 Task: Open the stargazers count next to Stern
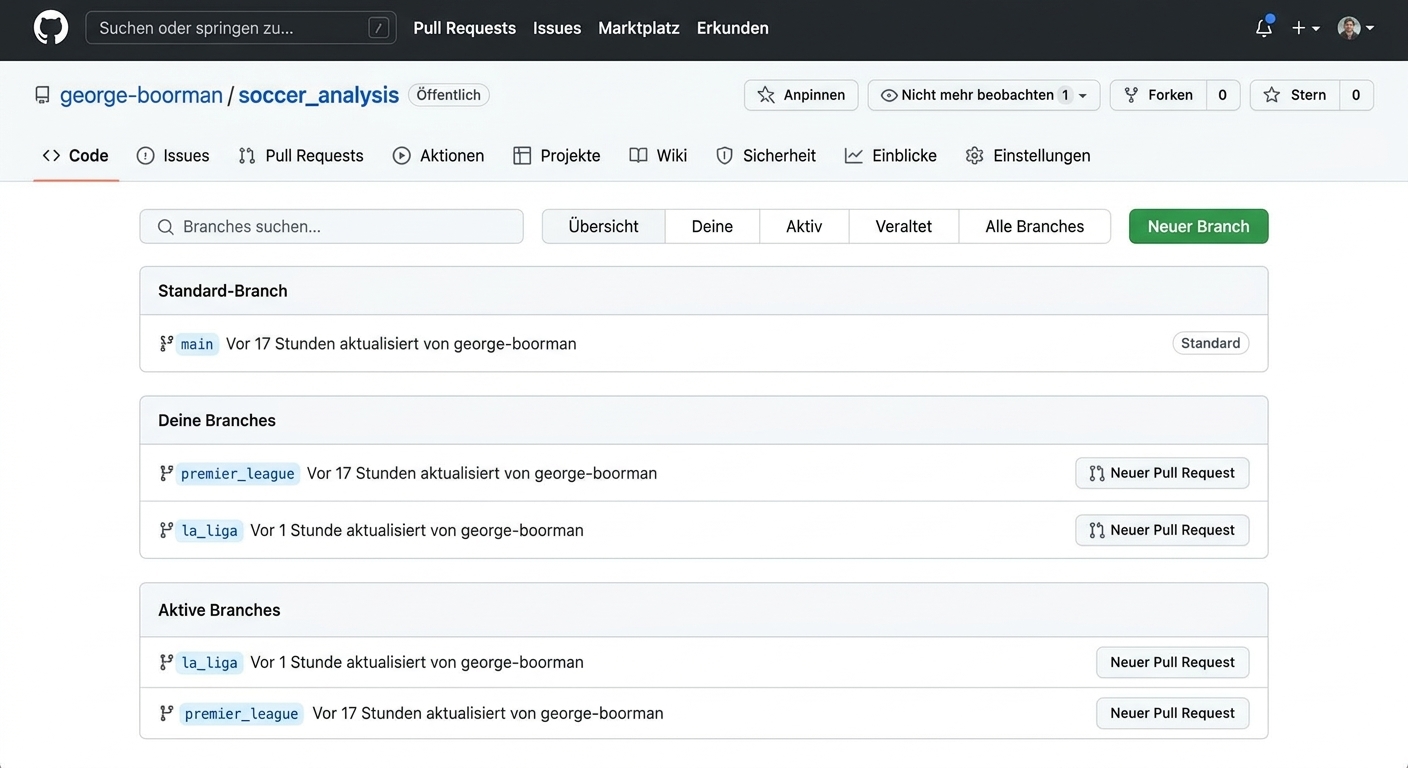point(1356,95)
